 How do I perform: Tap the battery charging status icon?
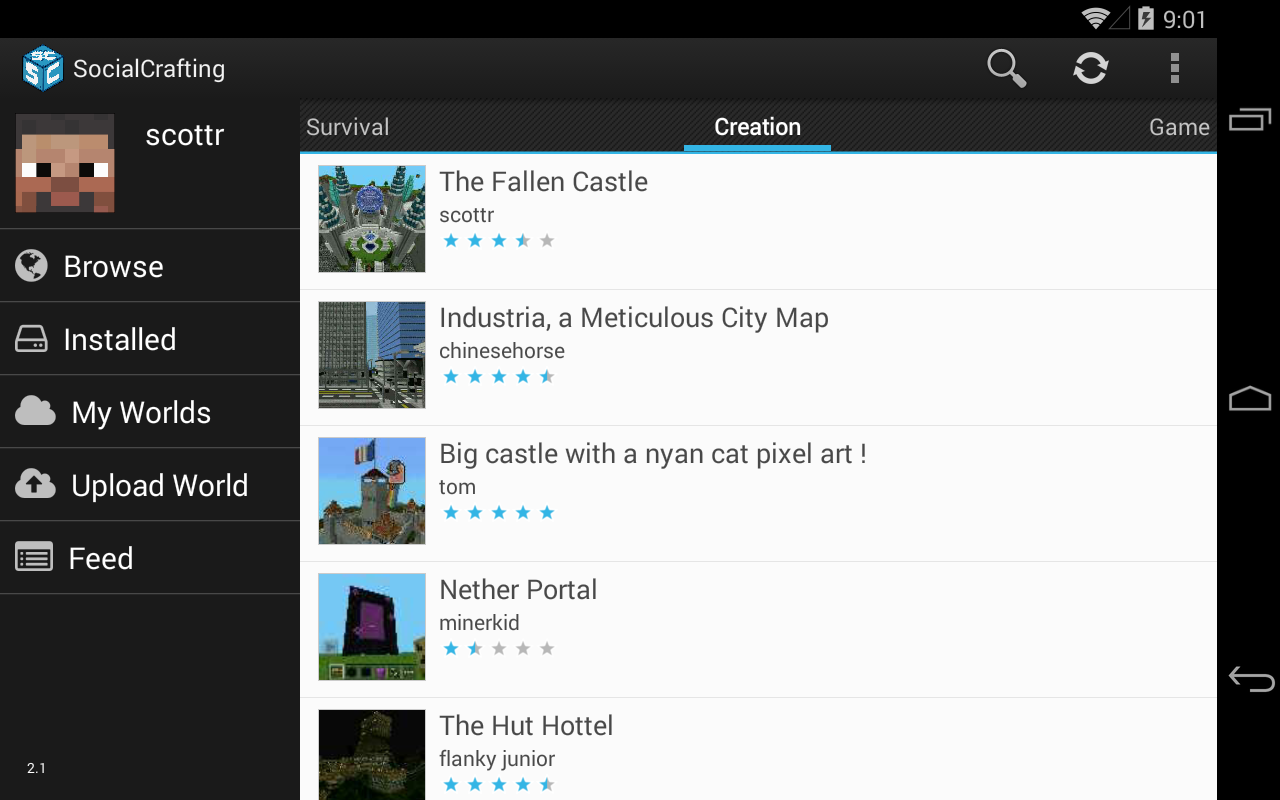pyautogui.click(x=1145, y=18)
